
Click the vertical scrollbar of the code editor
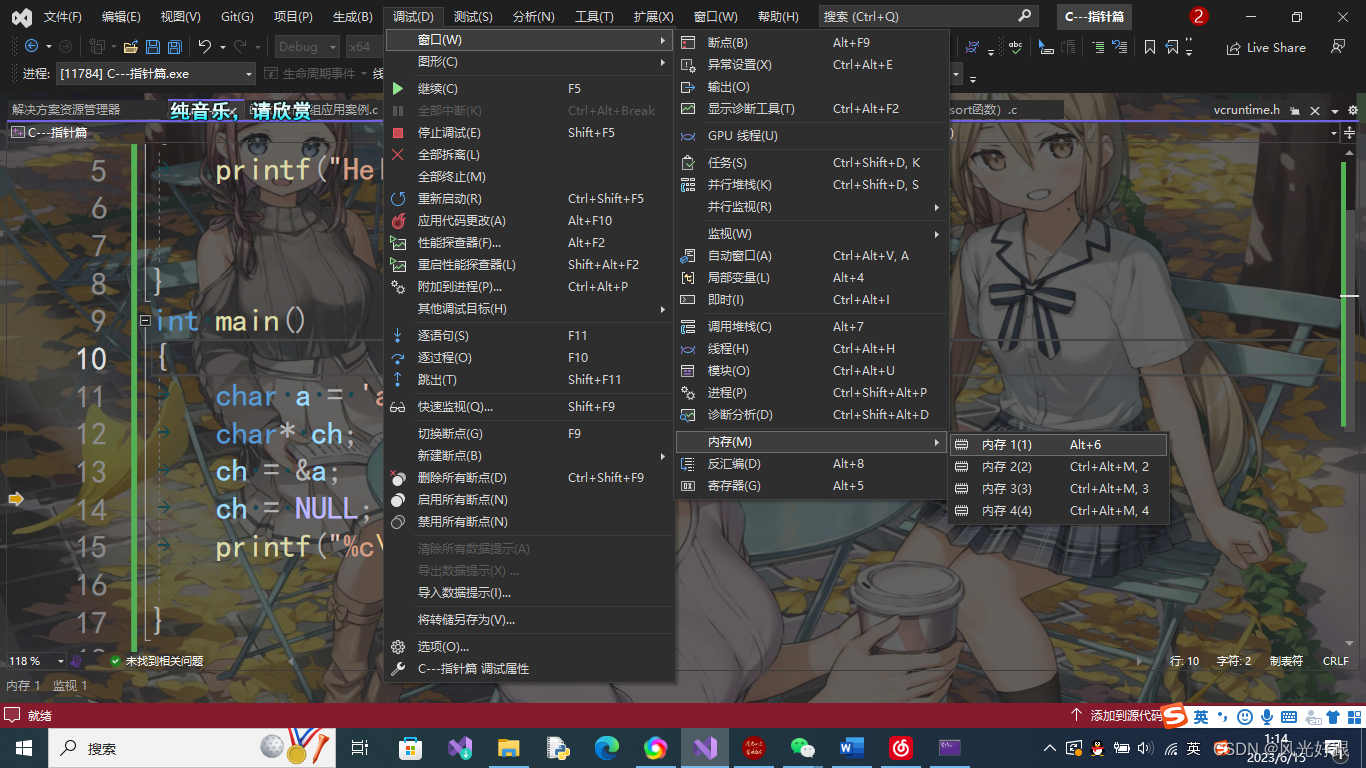(1349, 396)
